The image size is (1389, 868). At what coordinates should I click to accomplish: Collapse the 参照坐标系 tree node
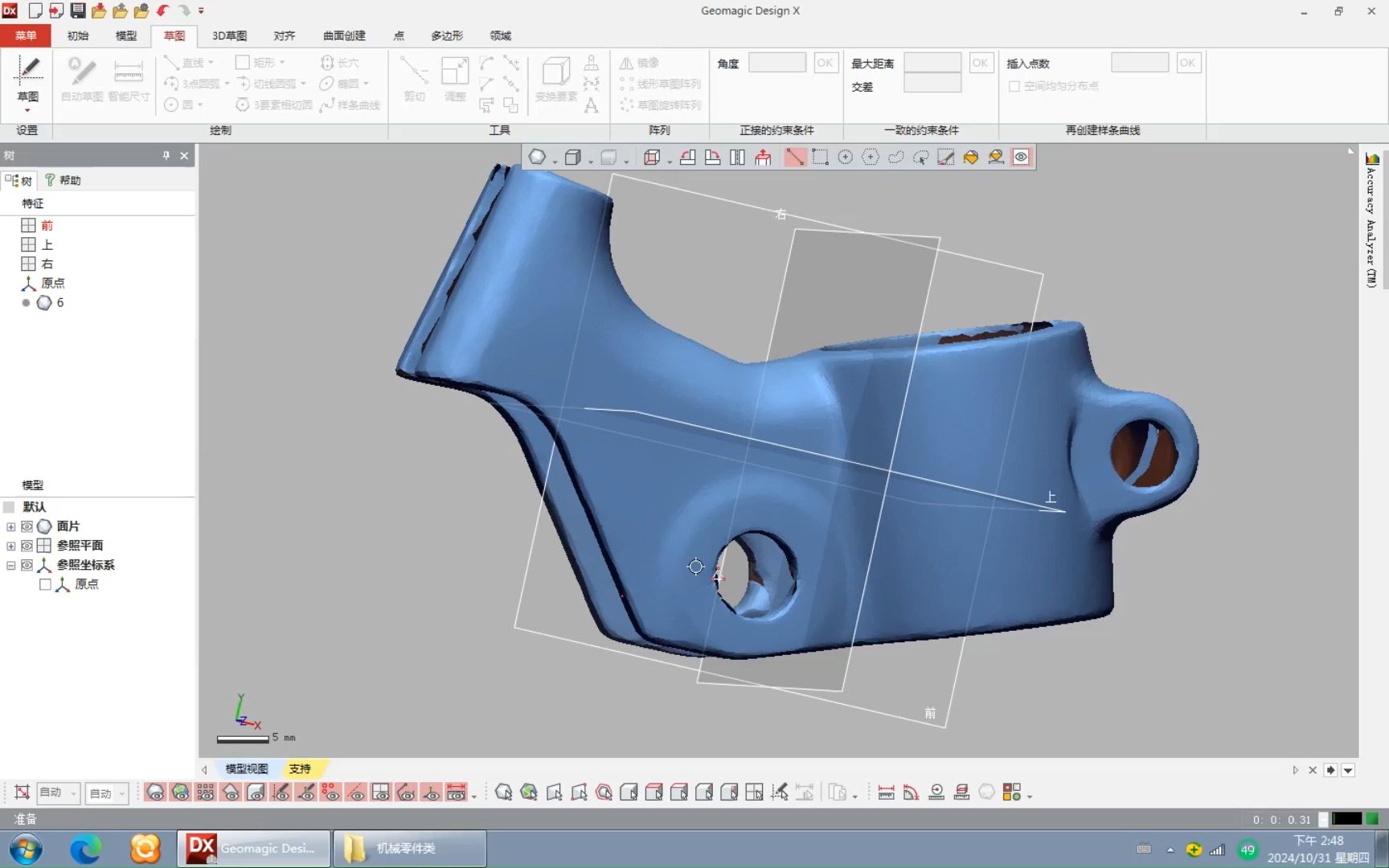10,565
